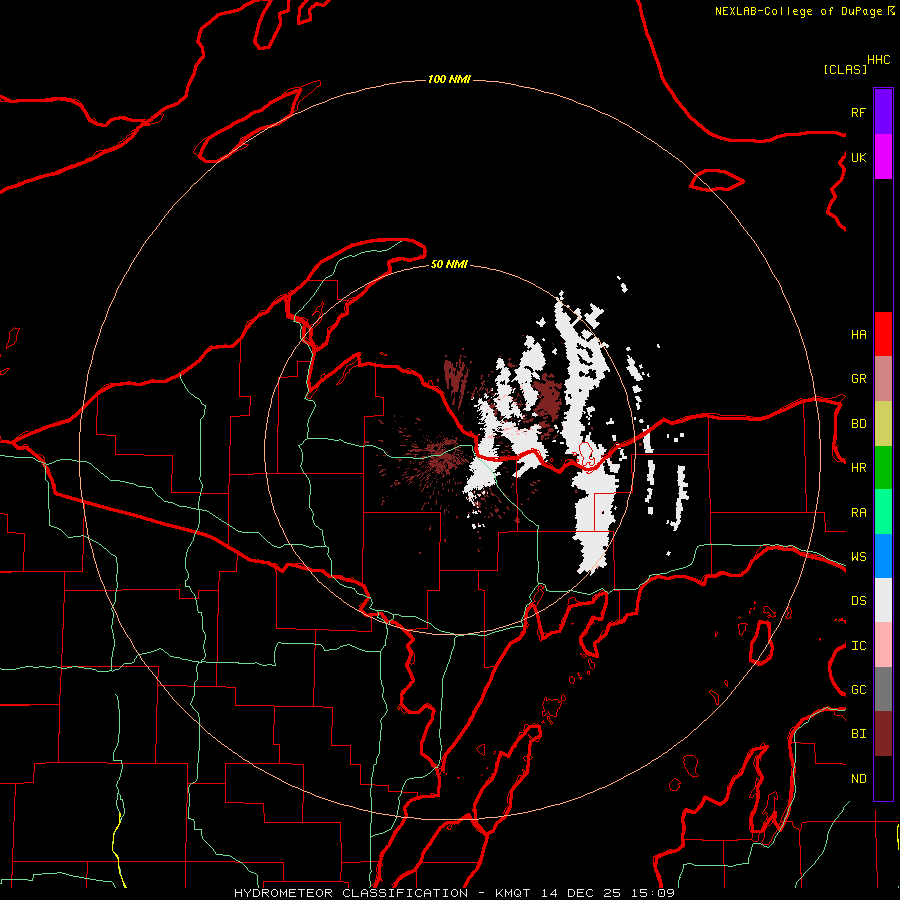The height and width of the screenshot is (900, 900).
Task: Click the RF purple legend swatch
Action: coord(883,112)
